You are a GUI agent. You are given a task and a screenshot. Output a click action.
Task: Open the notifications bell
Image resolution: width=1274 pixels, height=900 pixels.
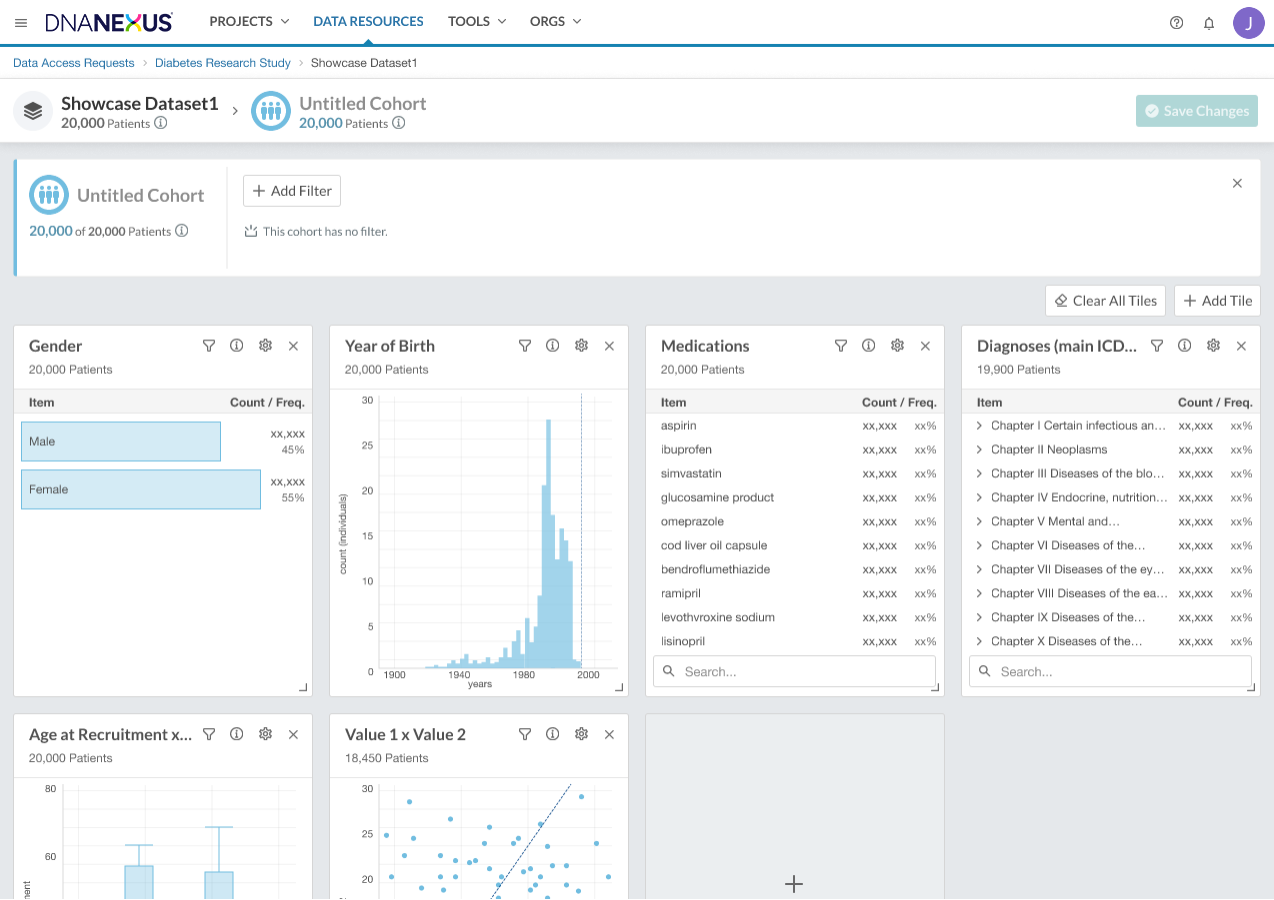tap(1209, 22)
